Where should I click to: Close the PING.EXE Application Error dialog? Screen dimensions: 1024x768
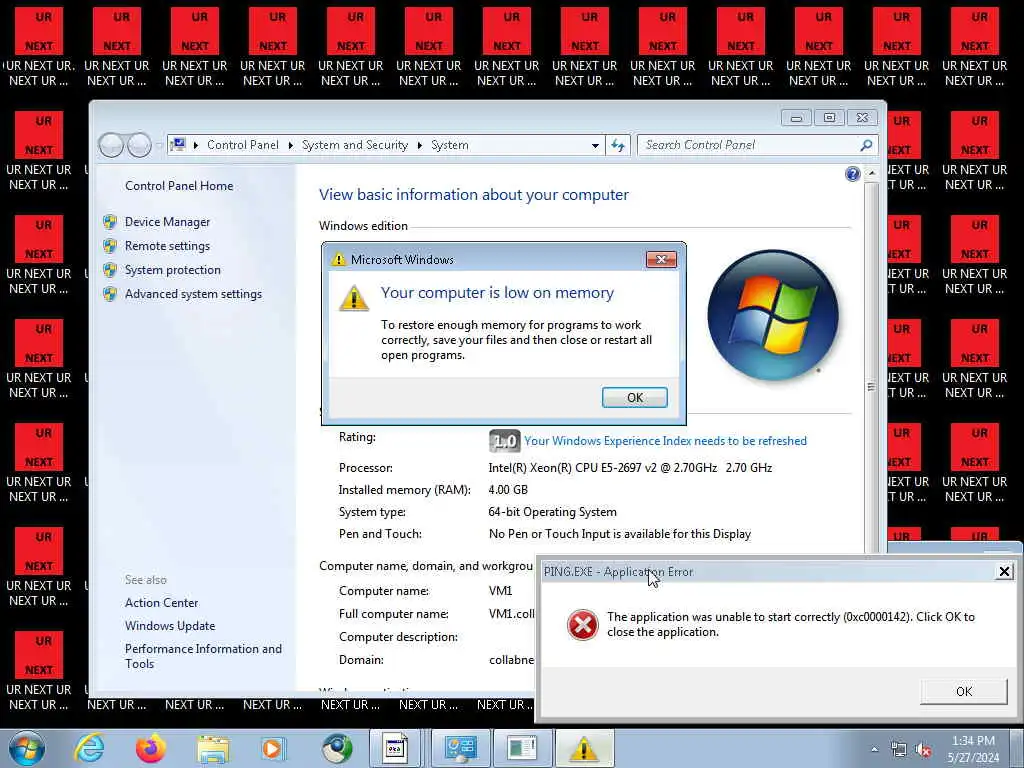pos(1004,571)
